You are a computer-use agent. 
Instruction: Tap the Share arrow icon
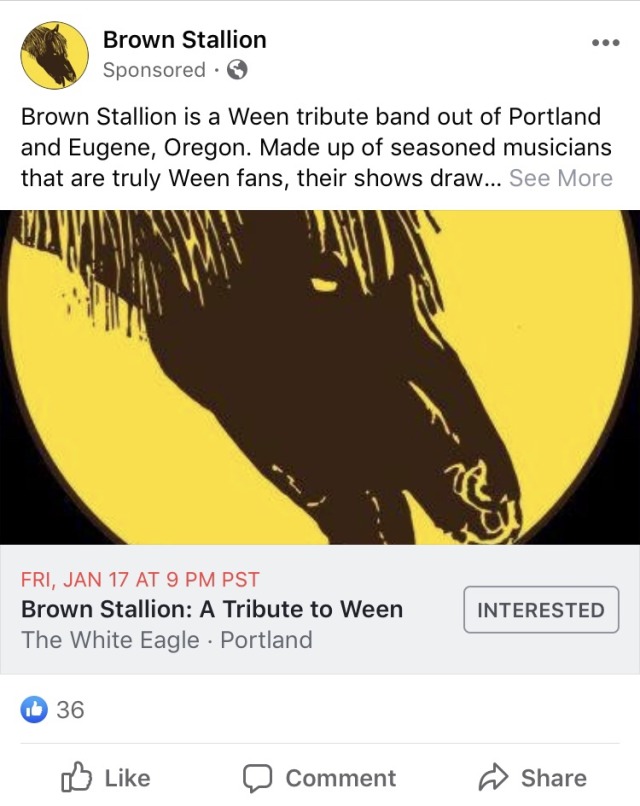pyautogui.click(x=494, y=777)
